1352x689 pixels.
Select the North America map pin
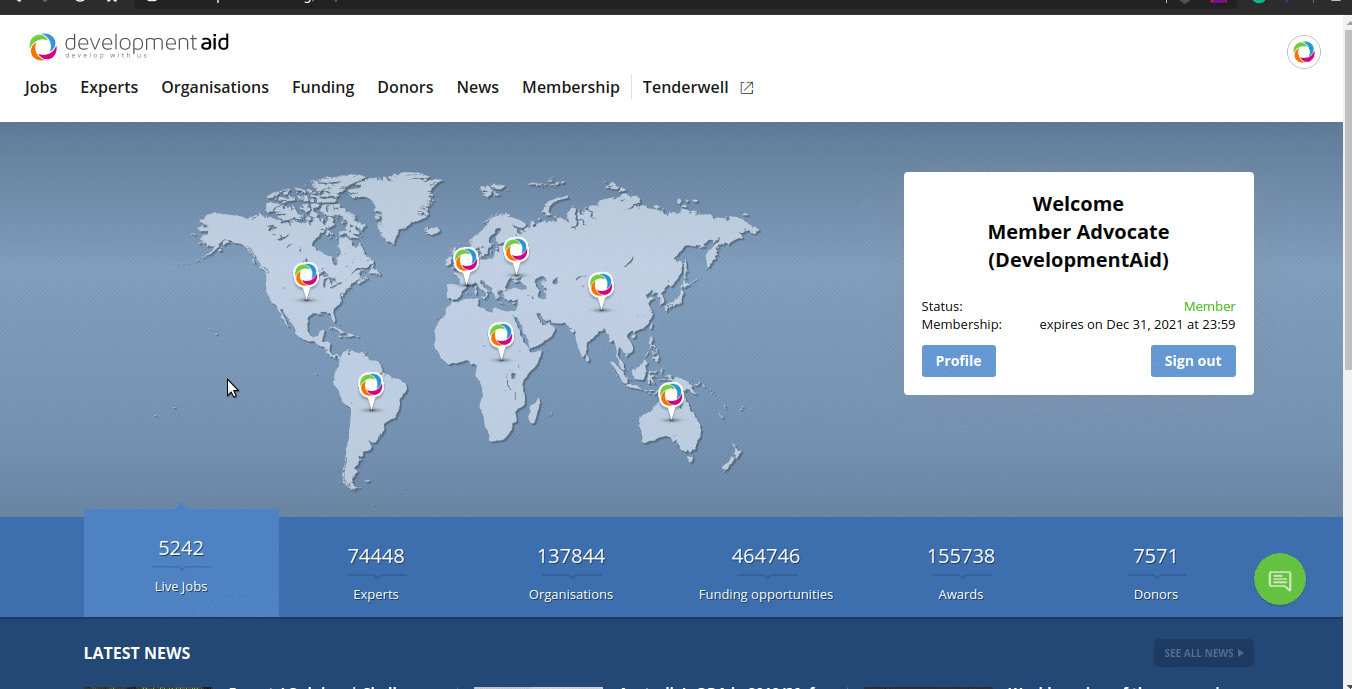pos(306,277)
